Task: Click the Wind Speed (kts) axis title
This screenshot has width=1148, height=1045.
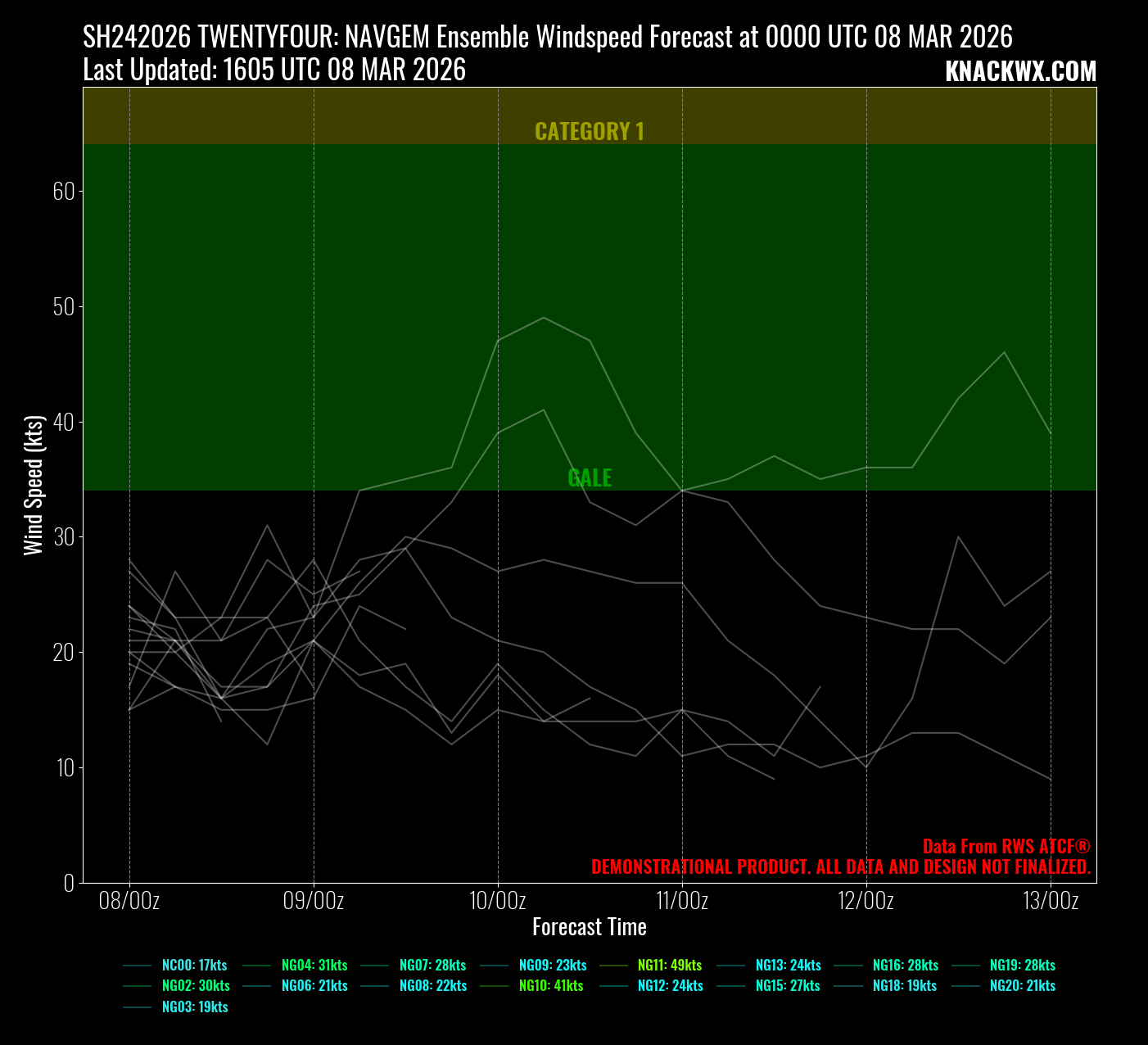Action: coord(34,486)
